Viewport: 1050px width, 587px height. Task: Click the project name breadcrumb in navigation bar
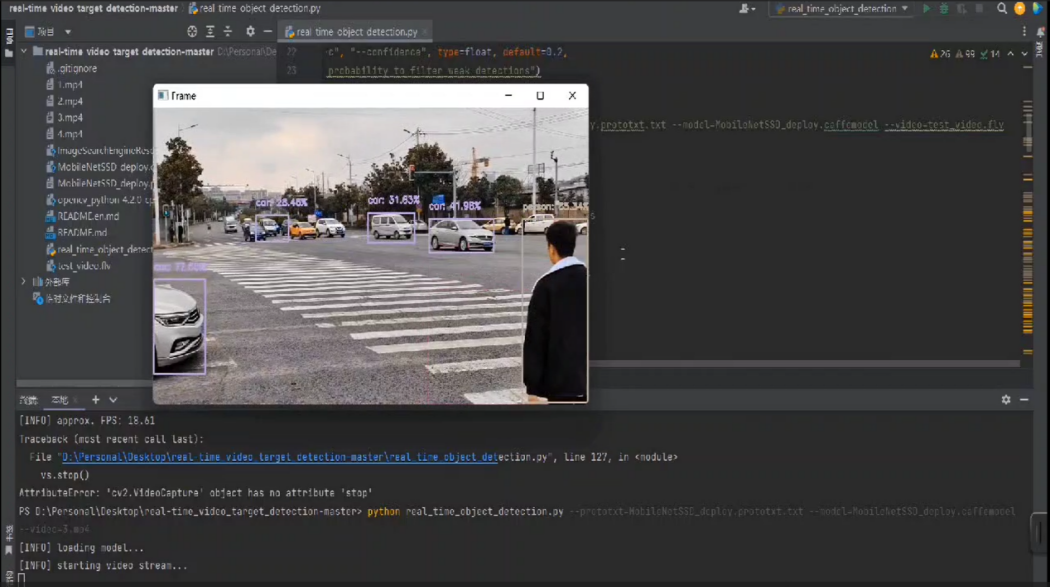[x=93, y=9]
